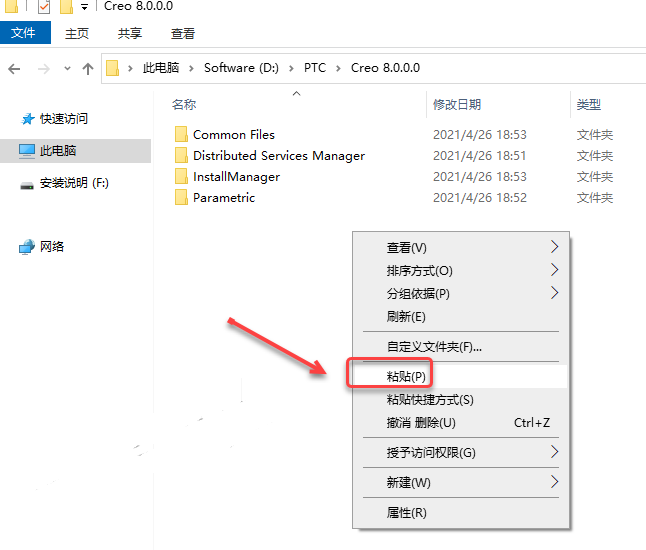Image resolution: width=646 pixels, height=550 pixels.
Task: Expand the chevron before 此电脑 in breadcrumb
Action: pyautogui.click(x=130, y=68)
